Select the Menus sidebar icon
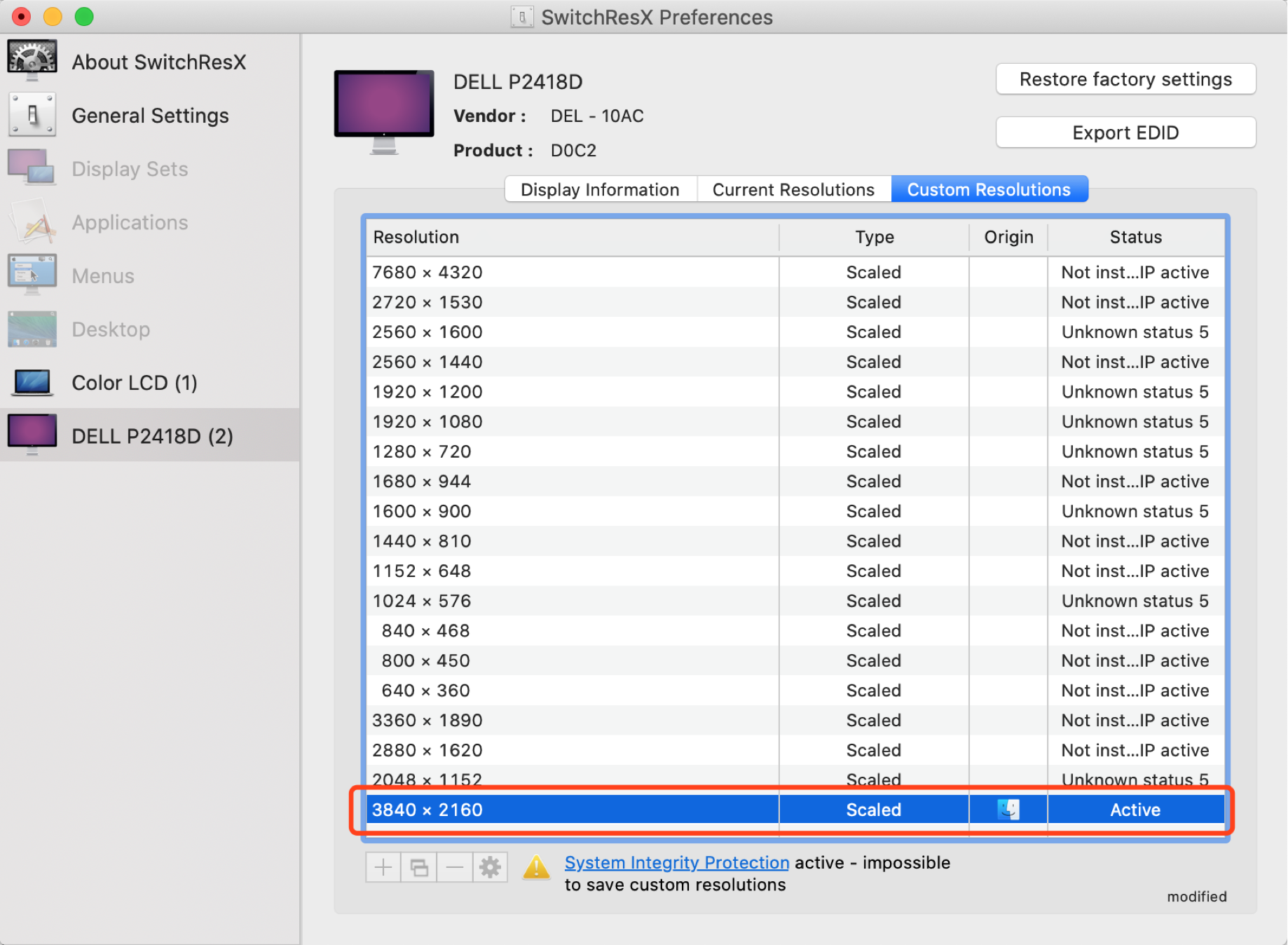The image size is (1288, 945). click(x=32, y=275)
